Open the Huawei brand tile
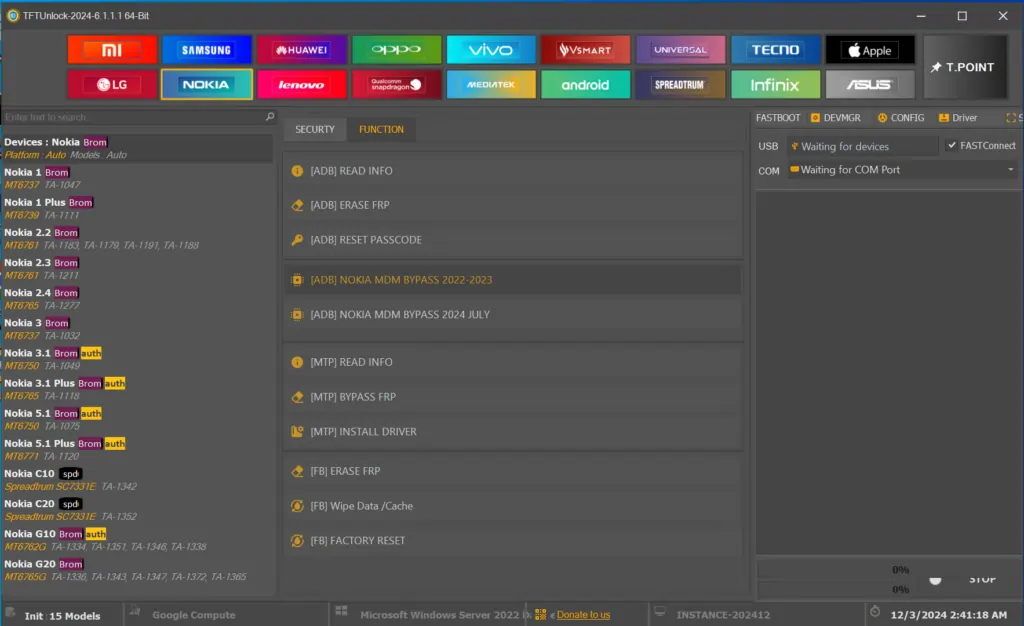This screenshot has height=626, width=1024. tap(301, 50)
